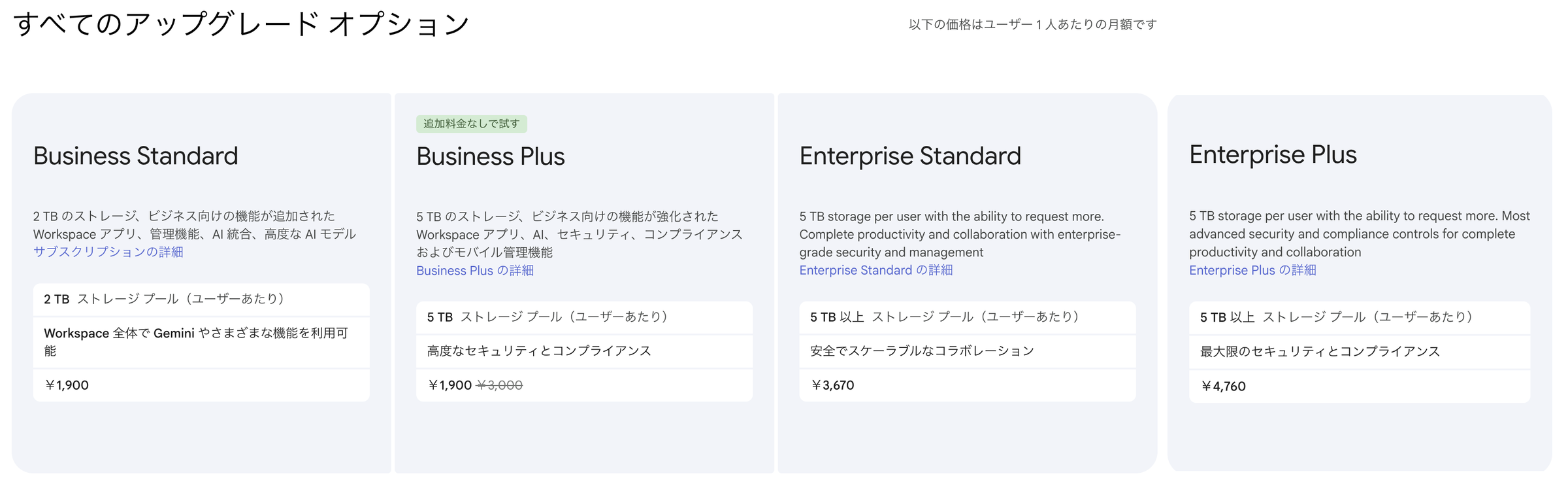1568x480 pixels.
Task: Select the Enterprise Standard plan heading
Action: pos(910,156)
